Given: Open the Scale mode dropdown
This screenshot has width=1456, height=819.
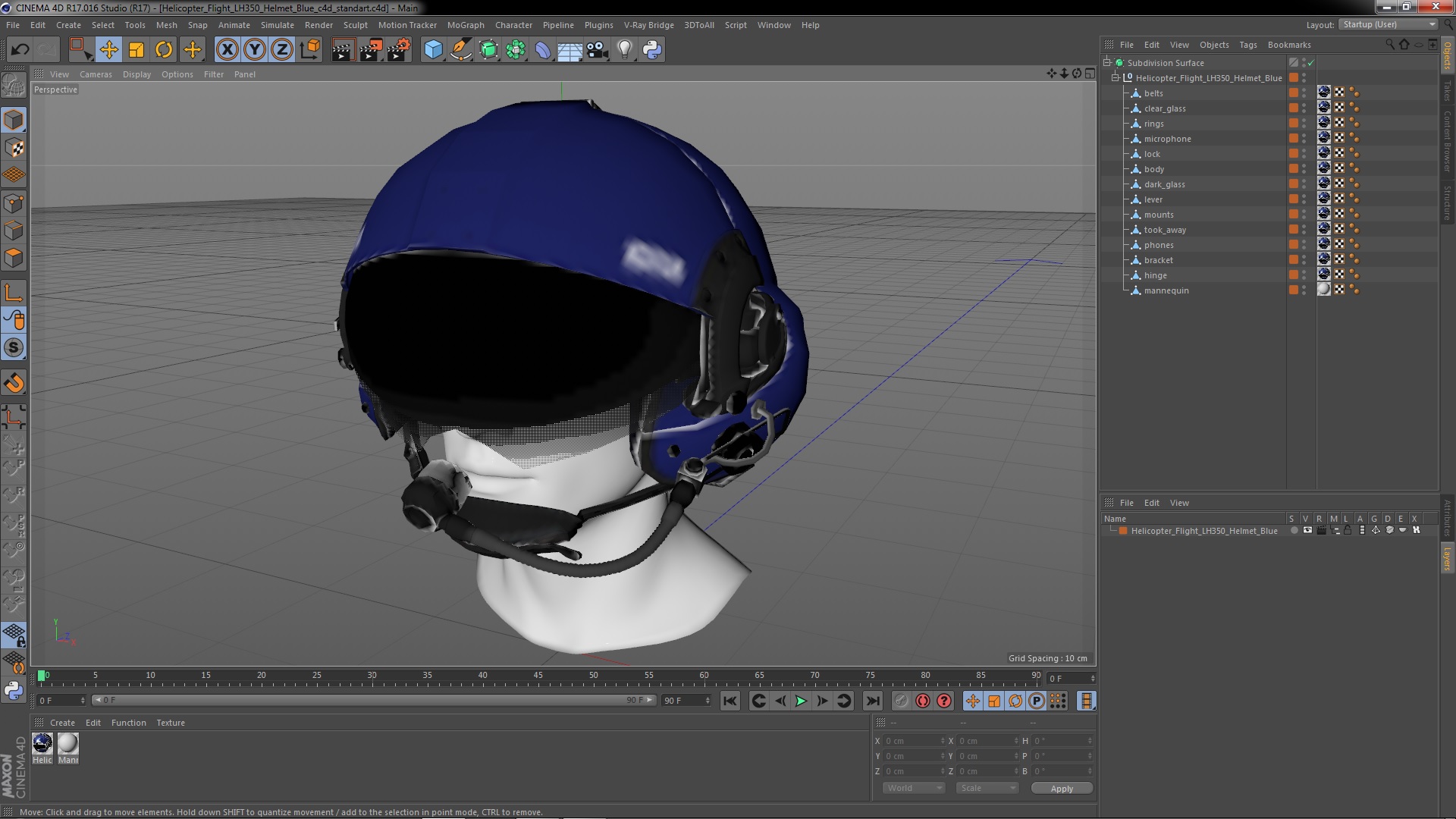Looking at the screenshot, I should point(987,788).
